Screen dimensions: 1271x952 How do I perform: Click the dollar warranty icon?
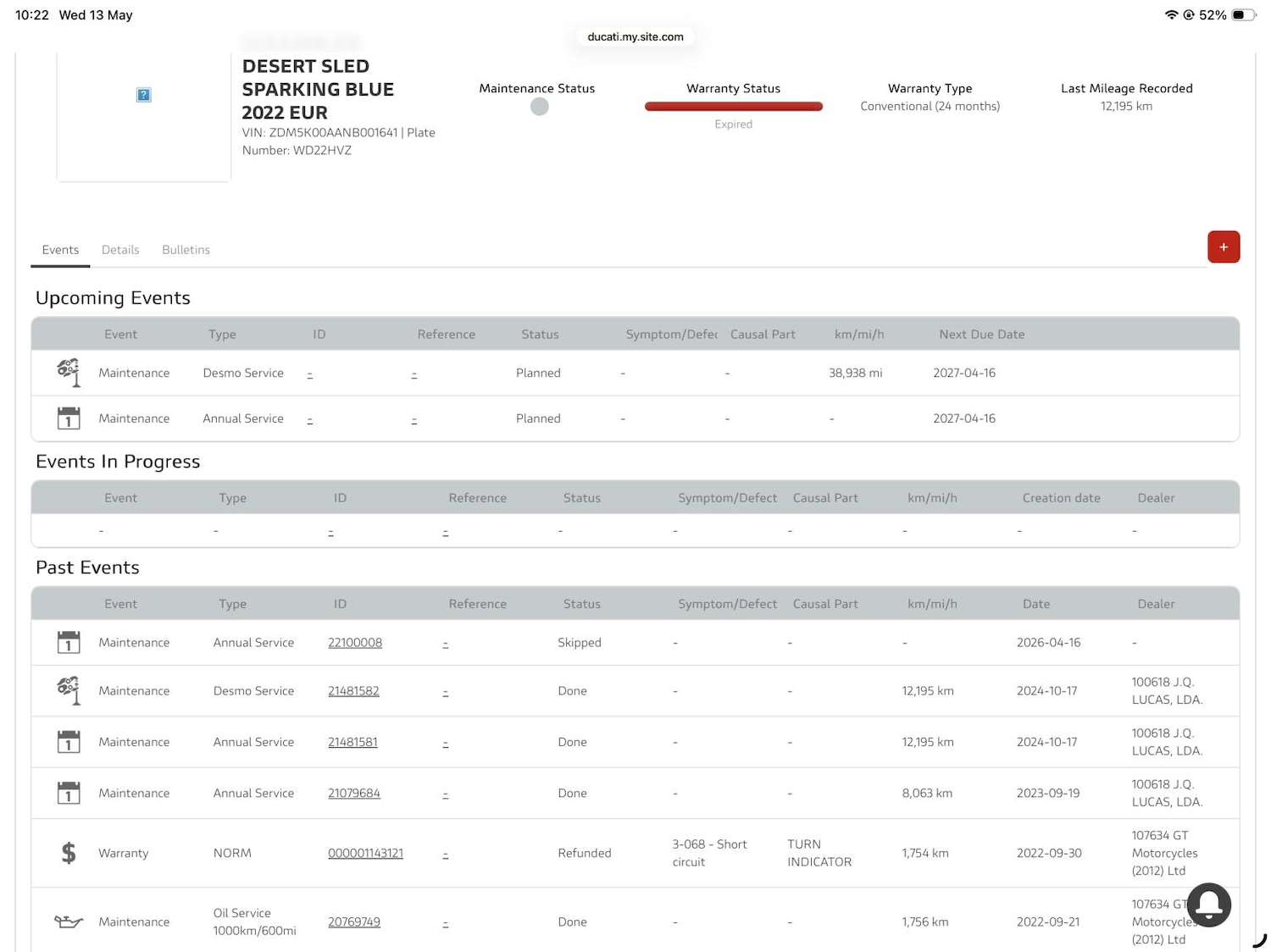pyautogui.click(x=69, y=853)
